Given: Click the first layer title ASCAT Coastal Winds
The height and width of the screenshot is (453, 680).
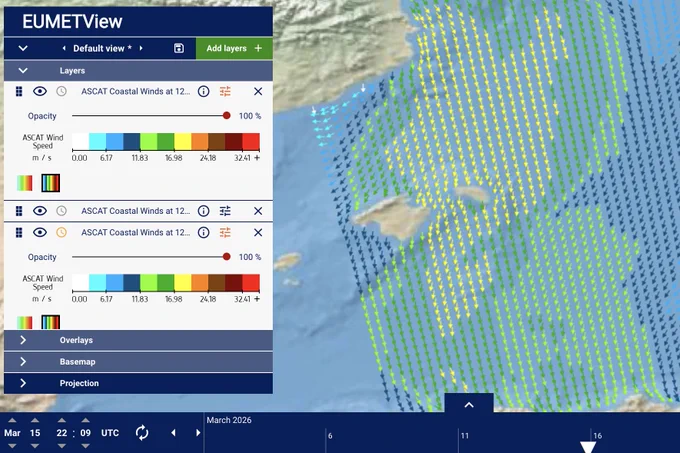Looking at the screenshot, I should coord(135,91).
